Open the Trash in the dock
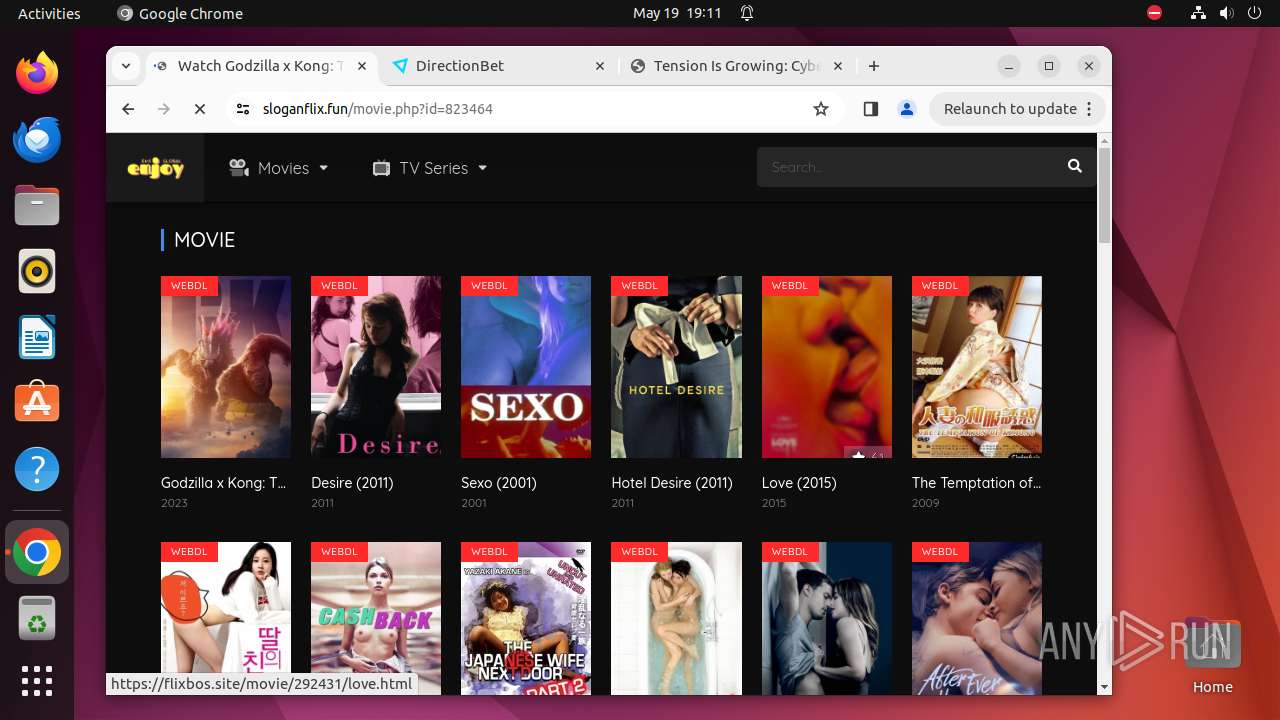Image resolution: width=1280 pixels, height=720 pixels. [x=37, y=618]
